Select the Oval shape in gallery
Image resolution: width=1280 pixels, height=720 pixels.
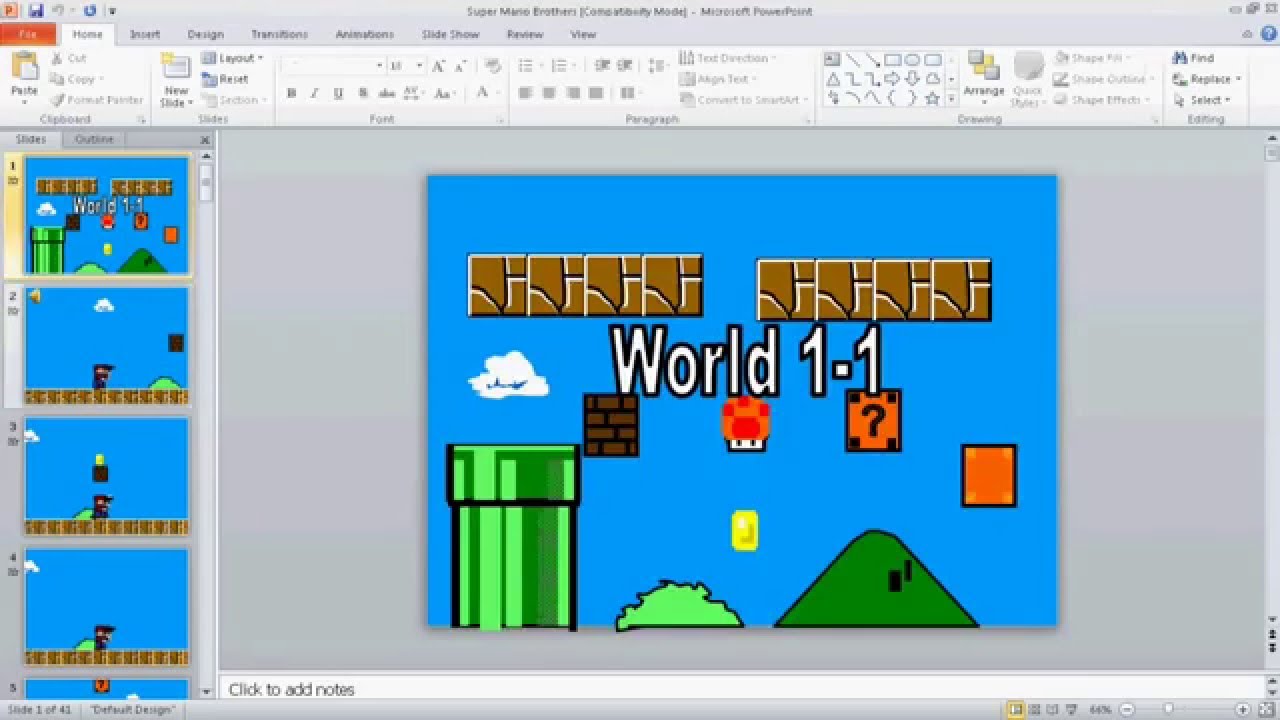912,59
